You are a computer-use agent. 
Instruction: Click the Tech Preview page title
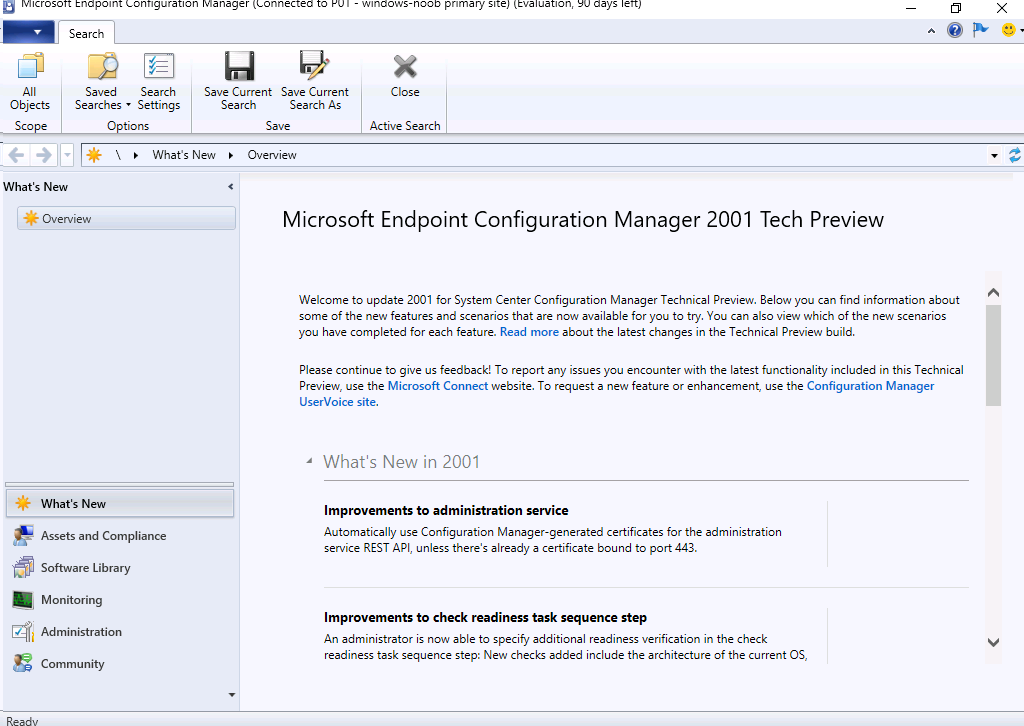(x=583, y=219)
